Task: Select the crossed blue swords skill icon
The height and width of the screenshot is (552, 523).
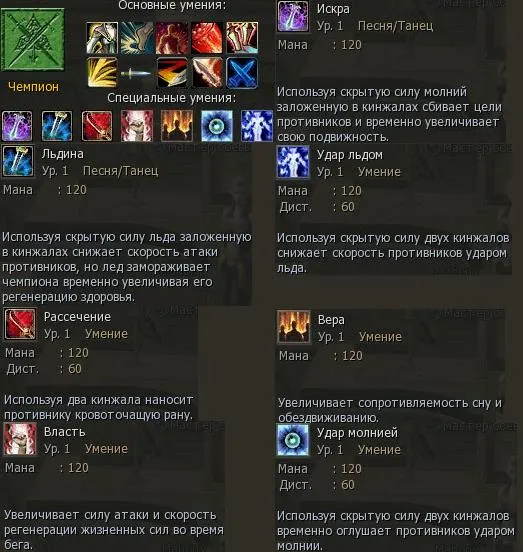Action: (x=242, y=73)
